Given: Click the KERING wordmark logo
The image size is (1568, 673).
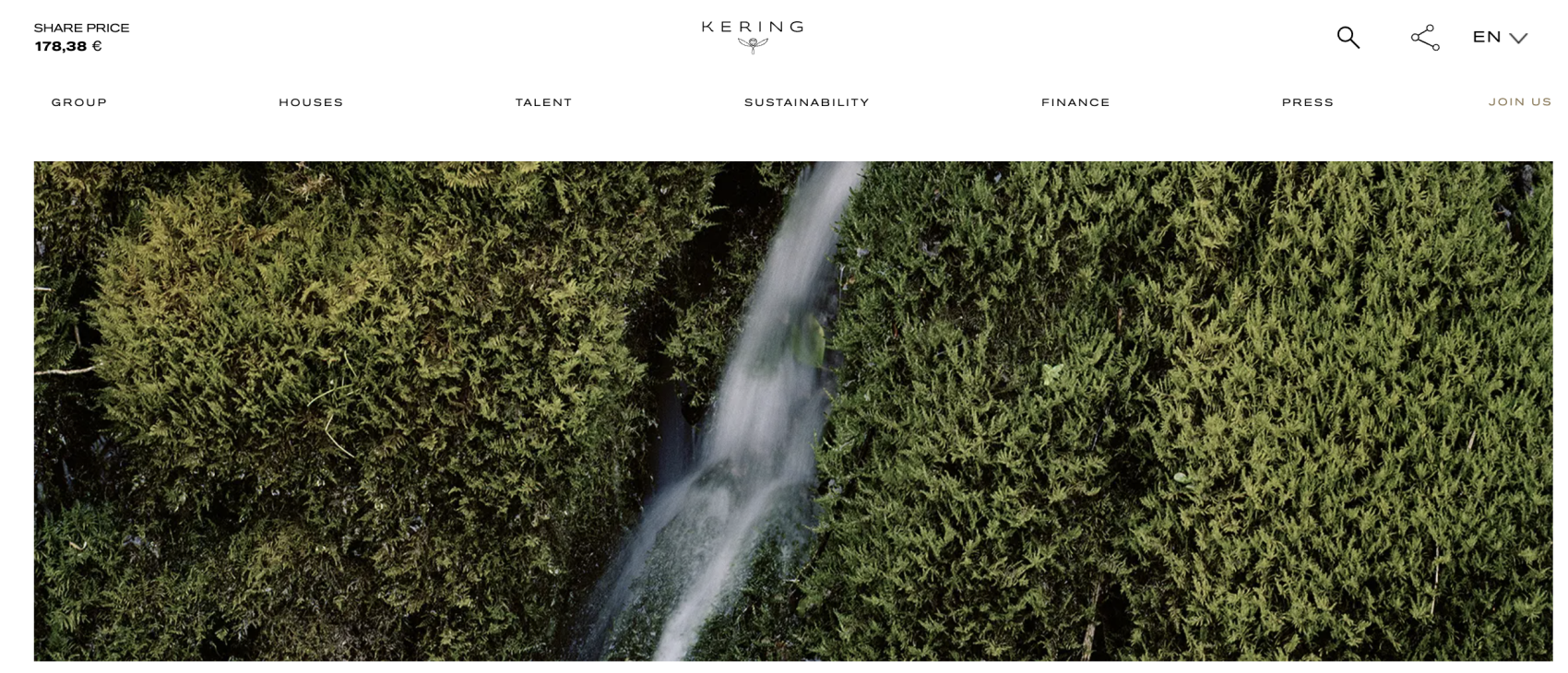Looking at the screenshot, I should click(753, 27).
